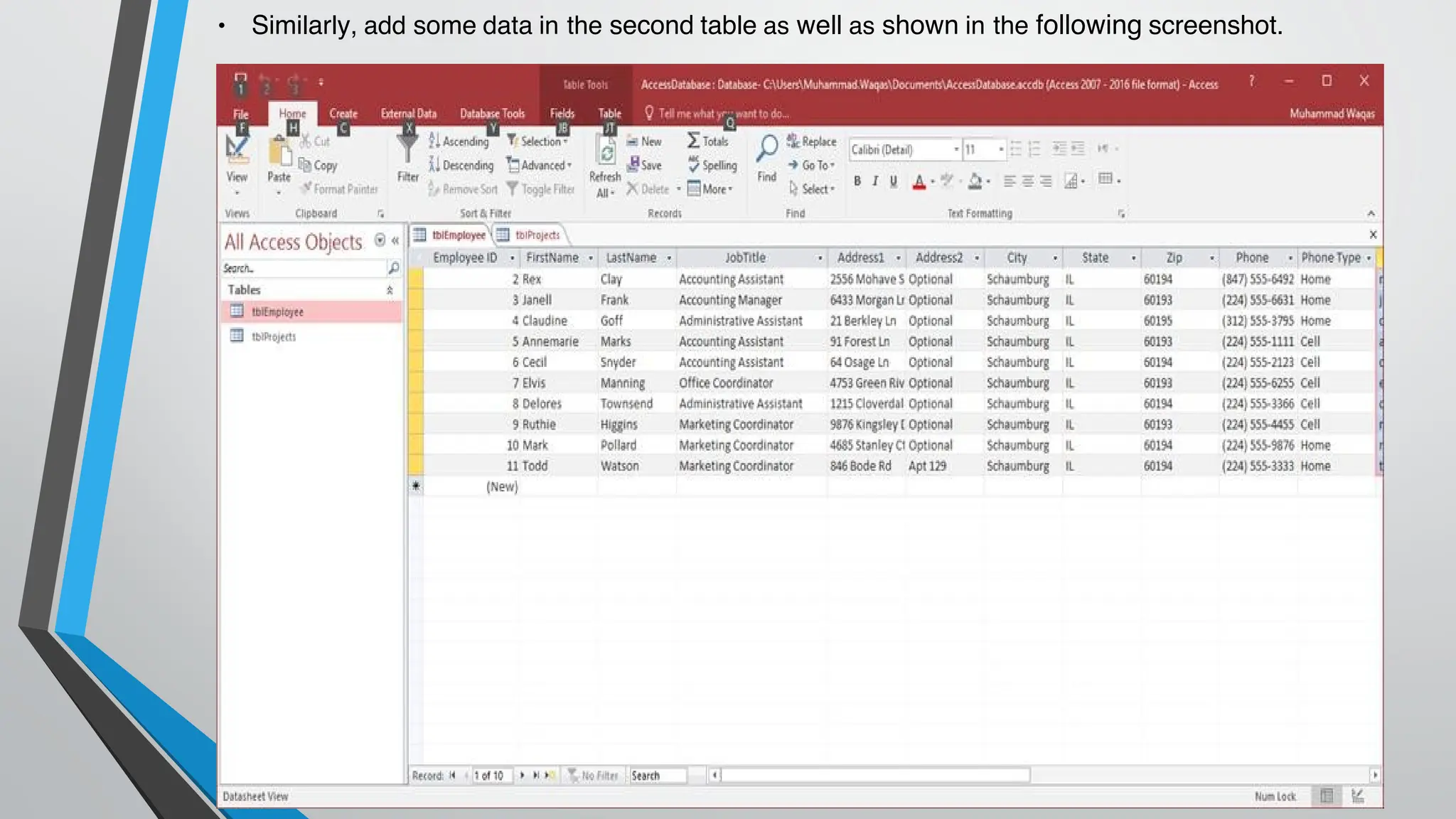Screen dimensions: 1456x819
Task: Click Refresh All icon
Action: (x=605, y=151)
